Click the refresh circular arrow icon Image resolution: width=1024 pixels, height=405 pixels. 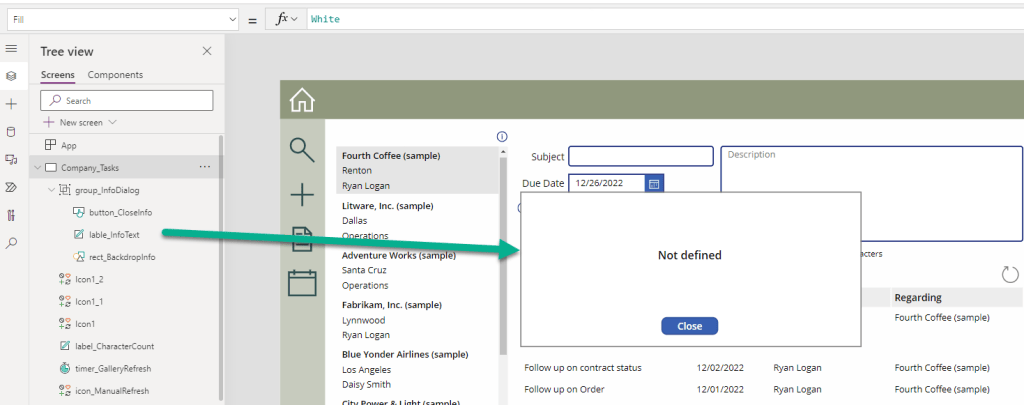(1010, 274)
